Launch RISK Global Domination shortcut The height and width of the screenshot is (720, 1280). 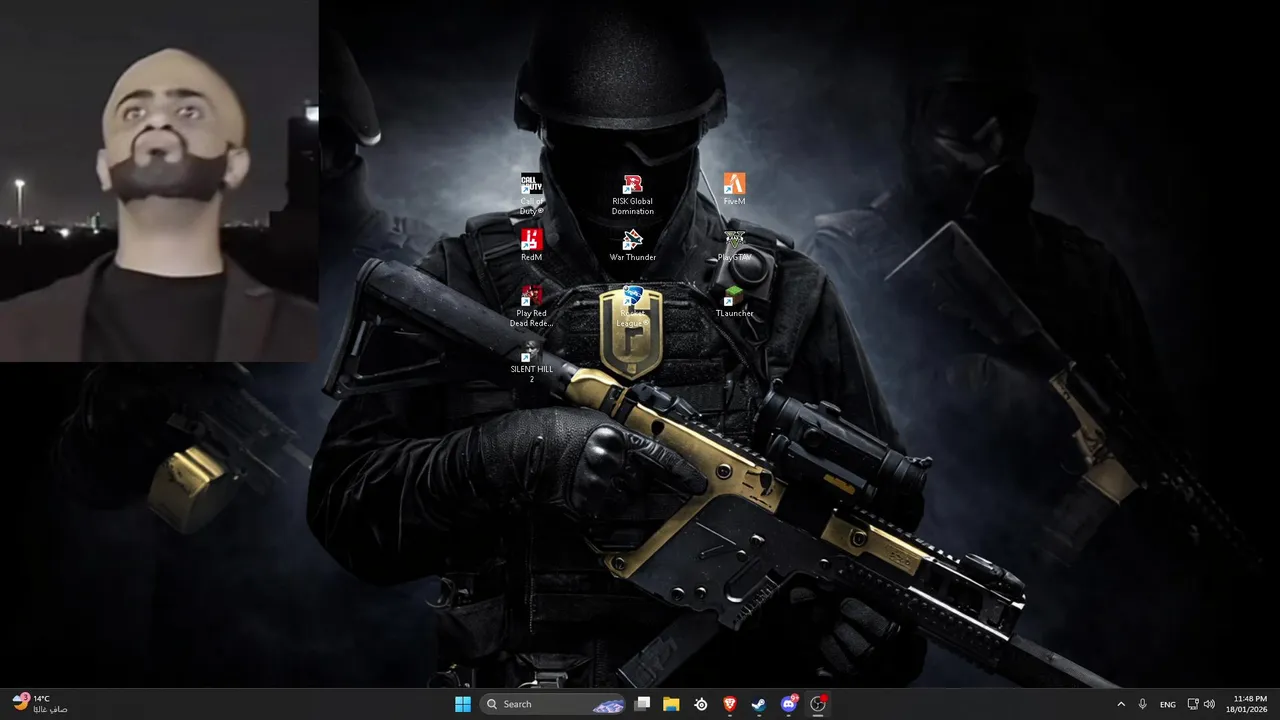coord(632,194)
